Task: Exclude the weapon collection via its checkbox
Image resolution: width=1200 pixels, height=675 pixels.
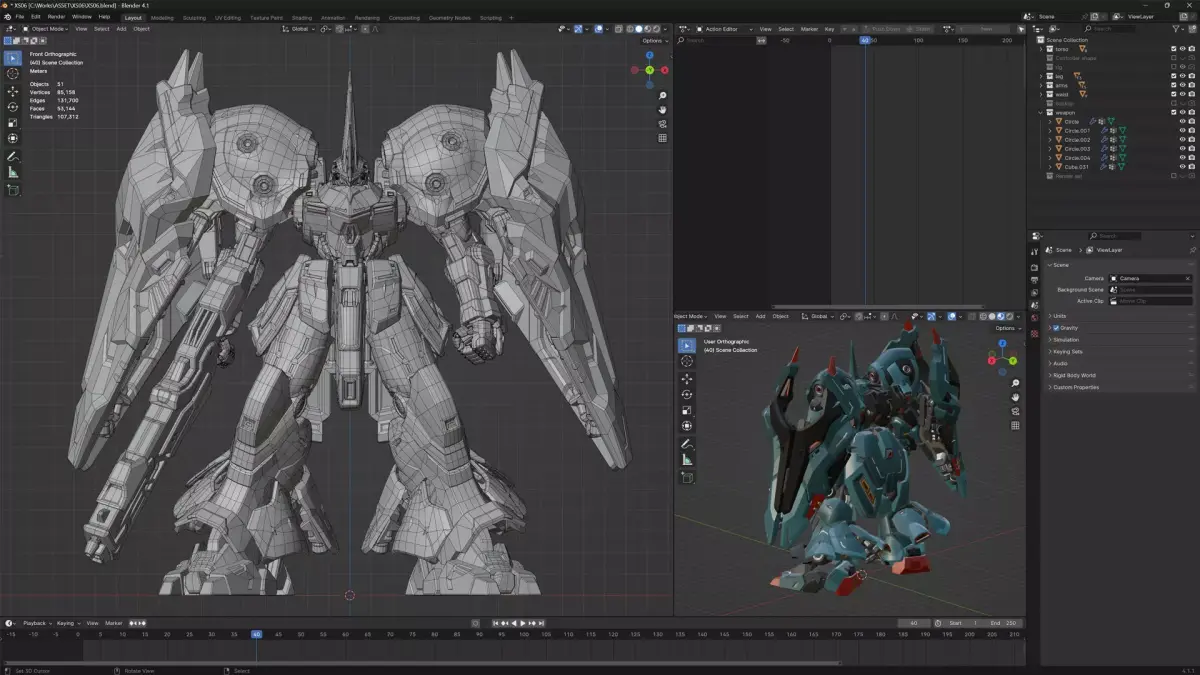Action: [1173, 112]
